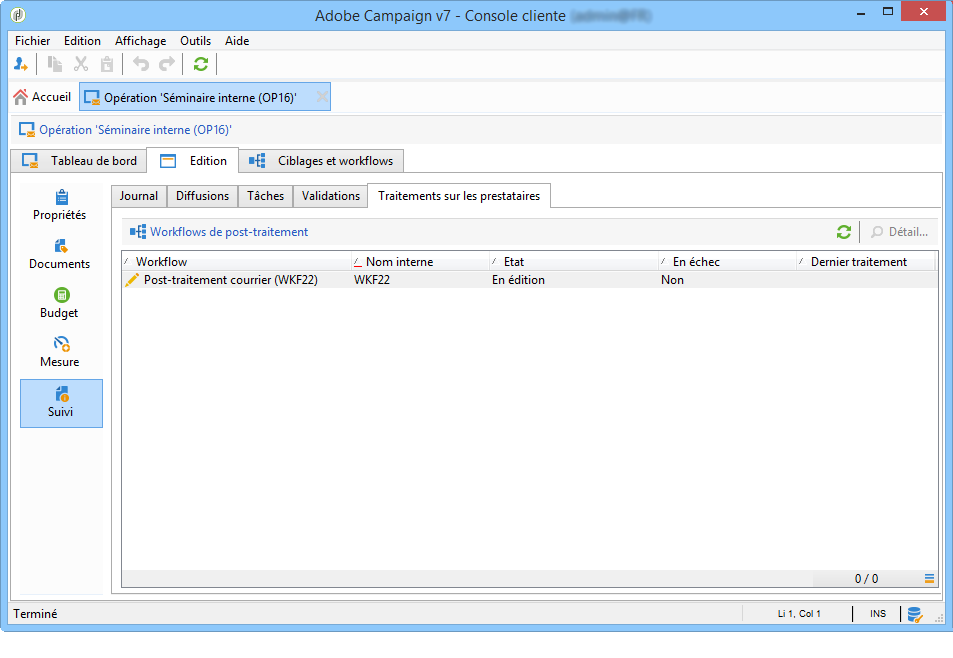This screenshot has height=658, width=953.
Task: Click the database icon in status bar
Action: click(915, 614)
